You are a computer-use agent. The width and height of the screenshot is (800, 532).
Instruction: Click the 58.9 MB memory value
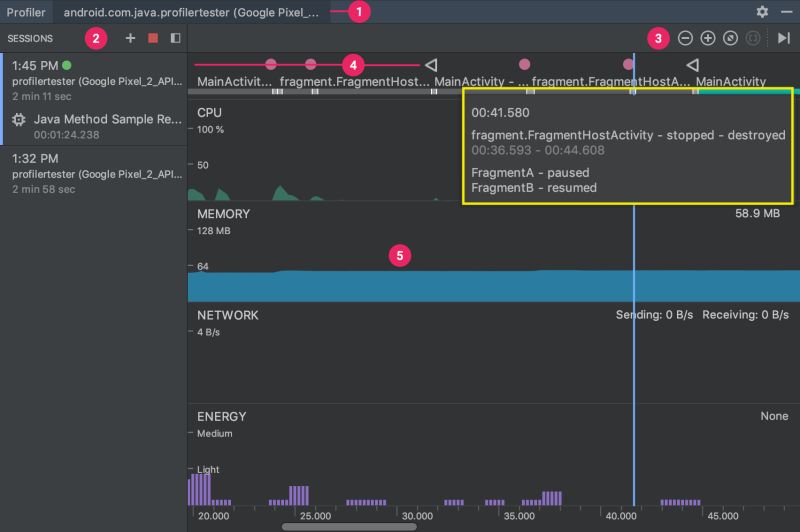click(757, 213)
